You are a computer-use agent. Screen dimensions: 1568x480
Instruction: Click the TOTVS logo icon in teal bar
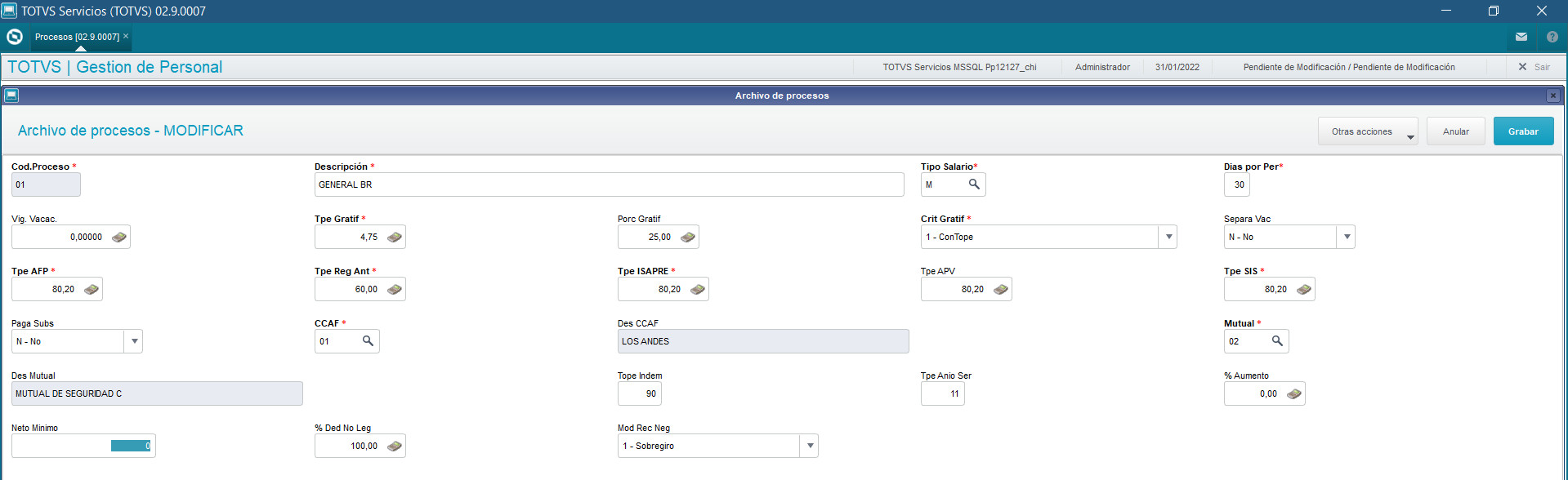(x=15, y=37)
